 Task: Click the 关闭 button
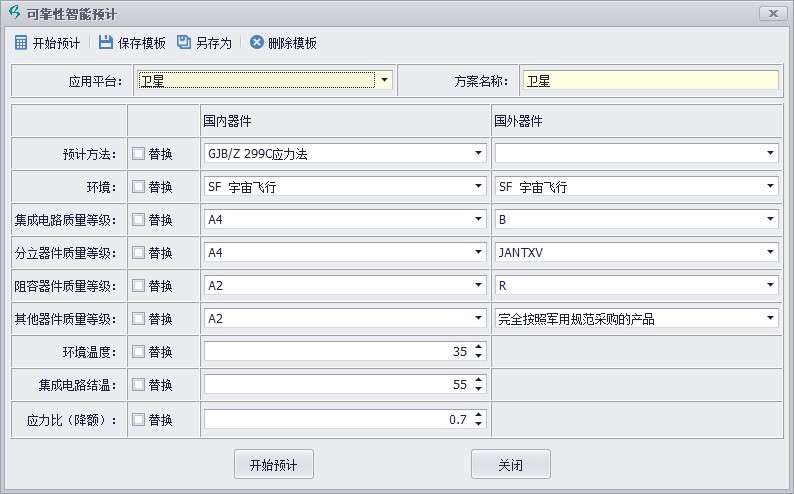pos(510,465)
